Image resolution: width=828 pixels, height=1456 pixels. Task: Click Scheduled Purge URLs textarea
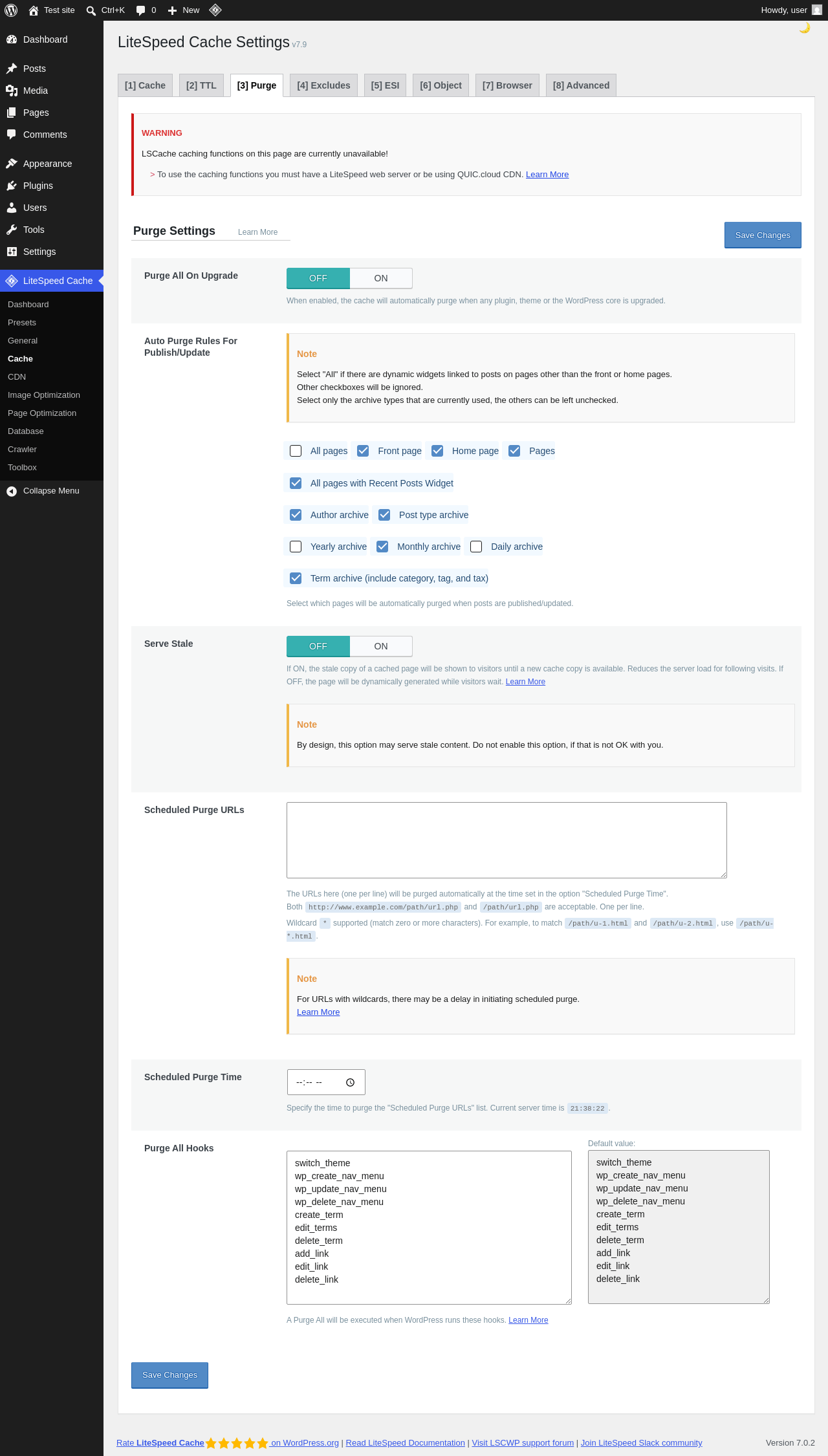pyautogui.click(x=507, y=840)
